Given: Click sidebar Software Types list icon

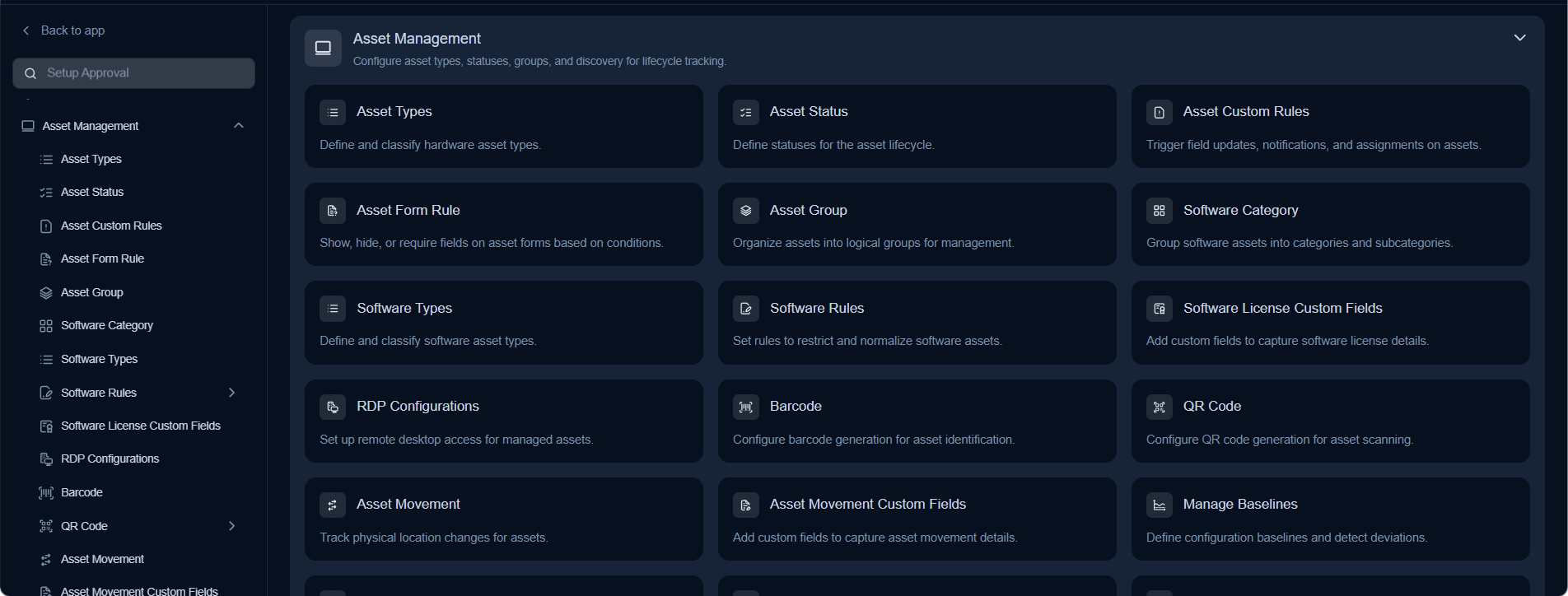Looking at the screenshot, I should point(46,359).
